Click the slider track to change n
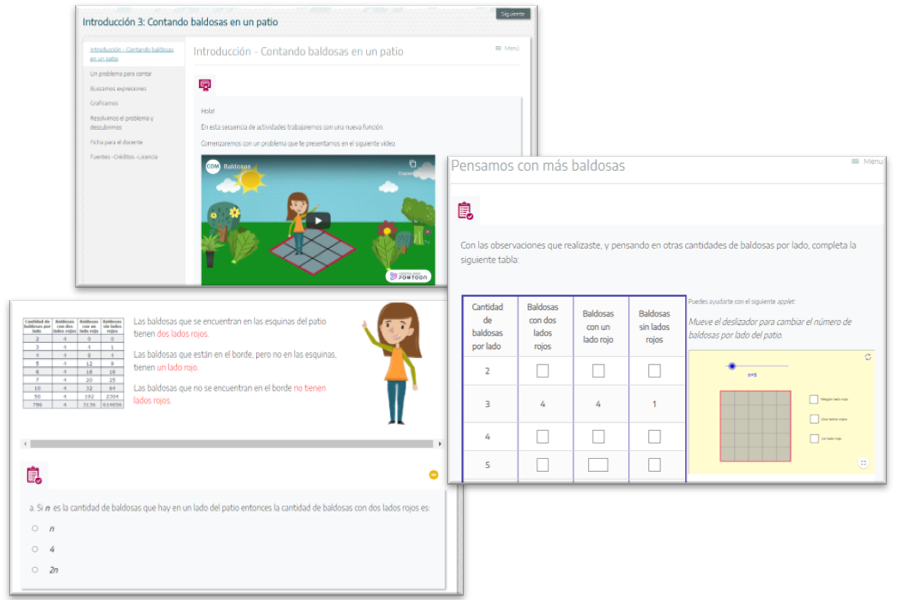Viewport: 898px width, 600px height. tap(757, 366)
